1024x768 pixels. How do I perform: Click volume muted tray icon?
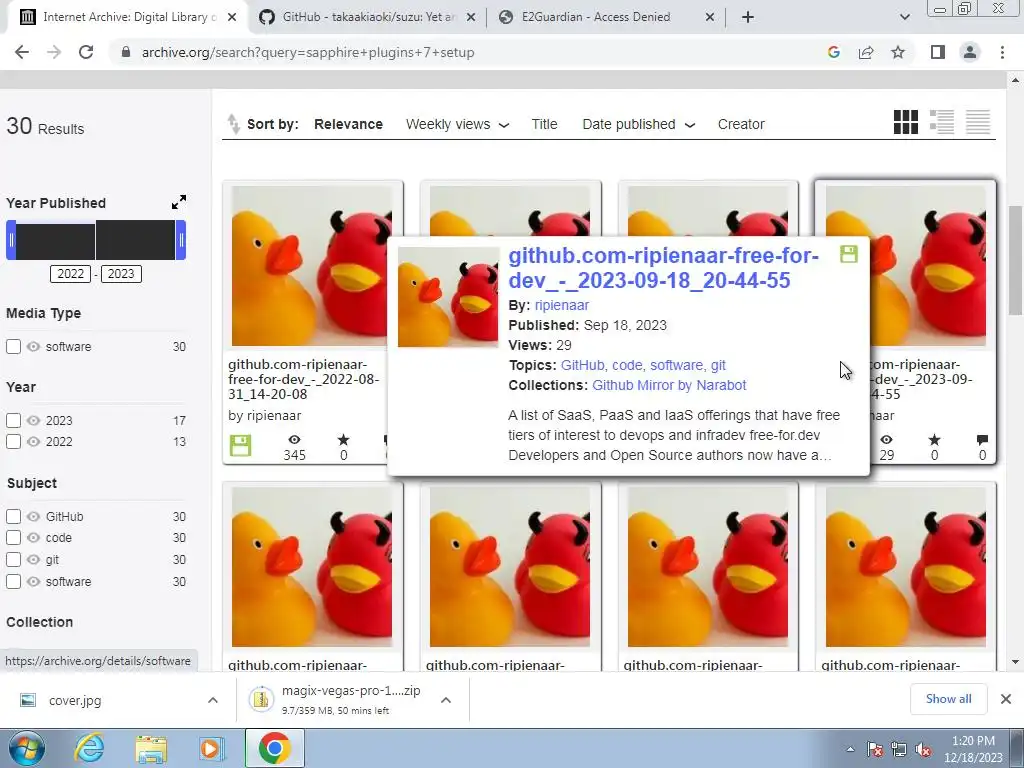(x=923, y=750)
